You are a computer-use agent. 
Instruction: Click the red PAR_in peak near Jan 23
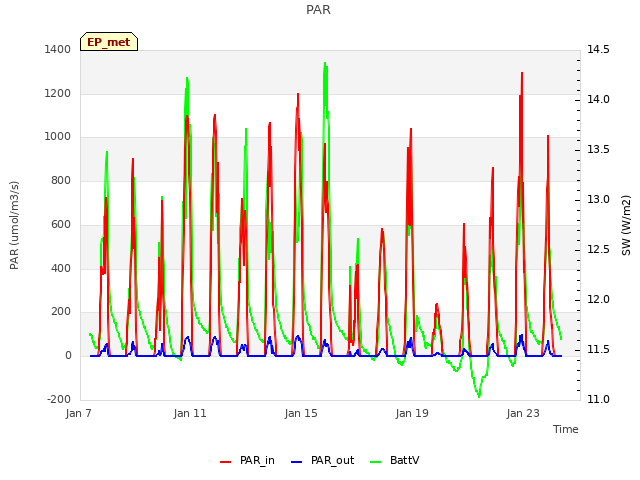pyautogui.click(x=522, y=73)
